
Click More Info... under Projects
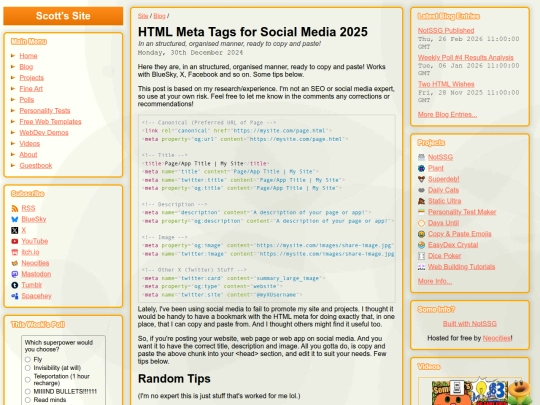[435, 281]
